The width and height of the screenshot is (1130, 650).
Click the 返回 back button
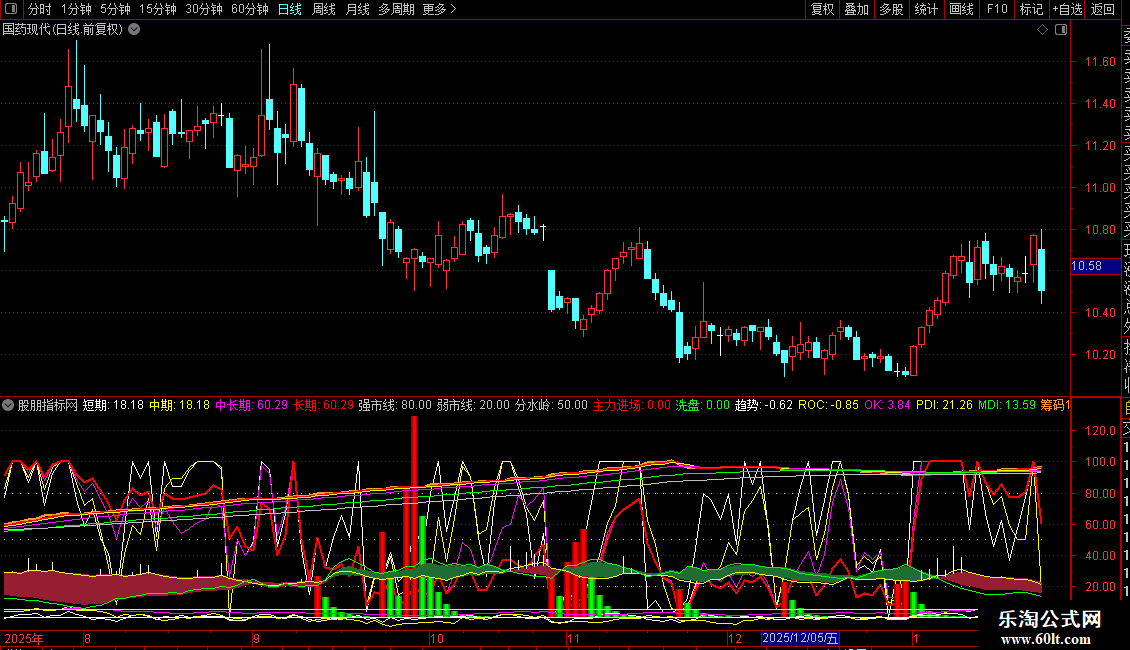coord(1103,9)
